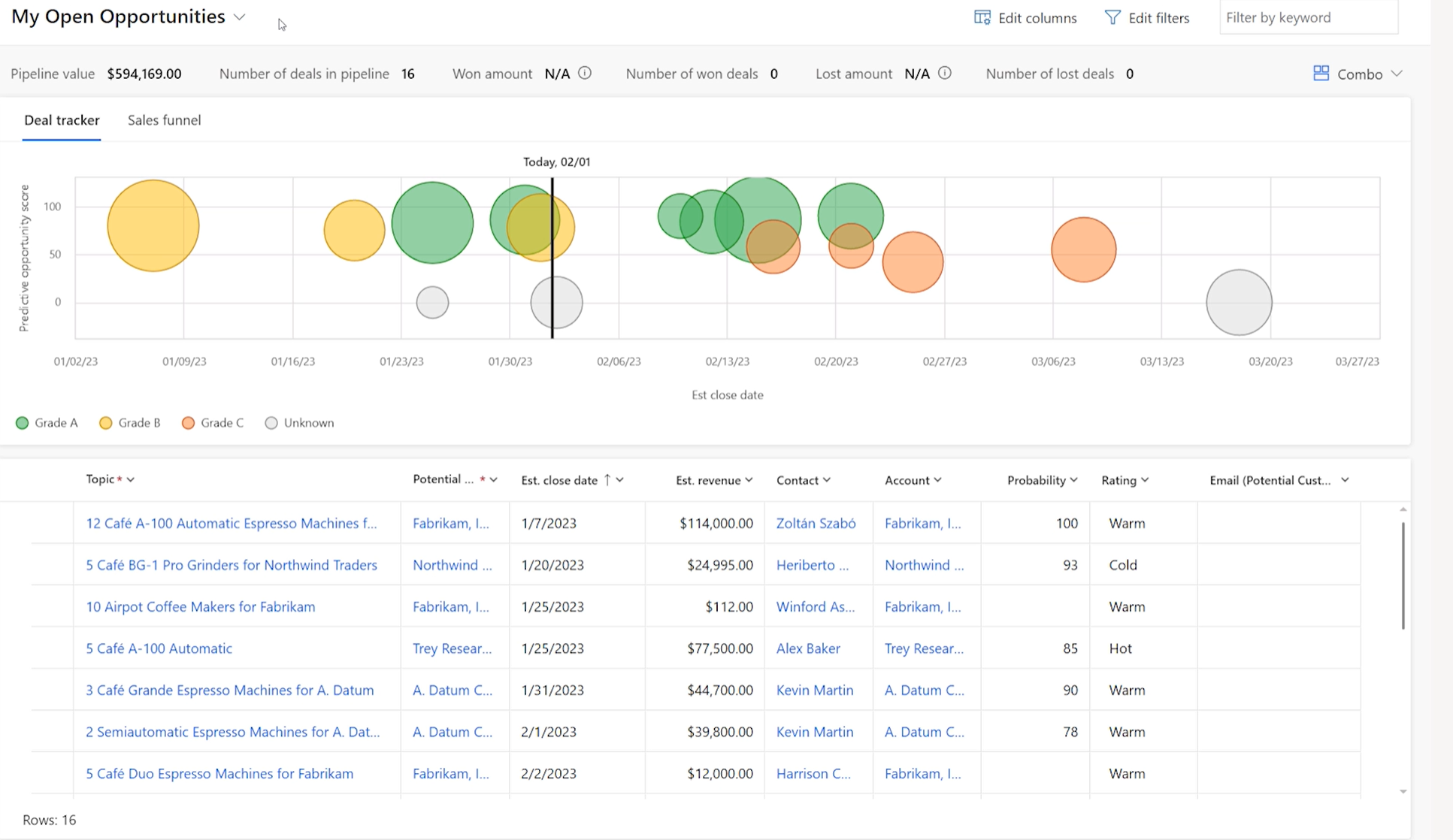Focus the Filter by keyword box
1453x840 pixels.
[1308, 17]
